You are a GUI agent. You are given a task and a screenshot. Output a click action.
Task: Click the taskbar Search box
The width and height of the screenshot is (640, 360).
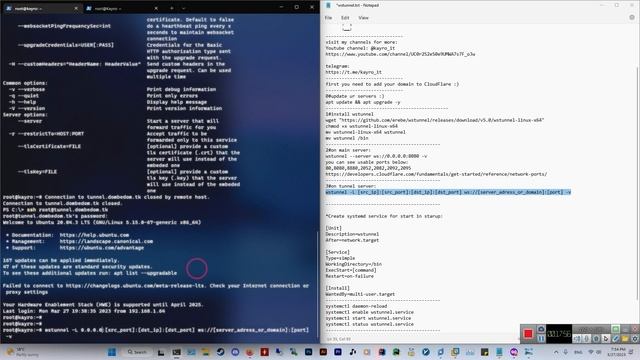click(x=137, y=352)
